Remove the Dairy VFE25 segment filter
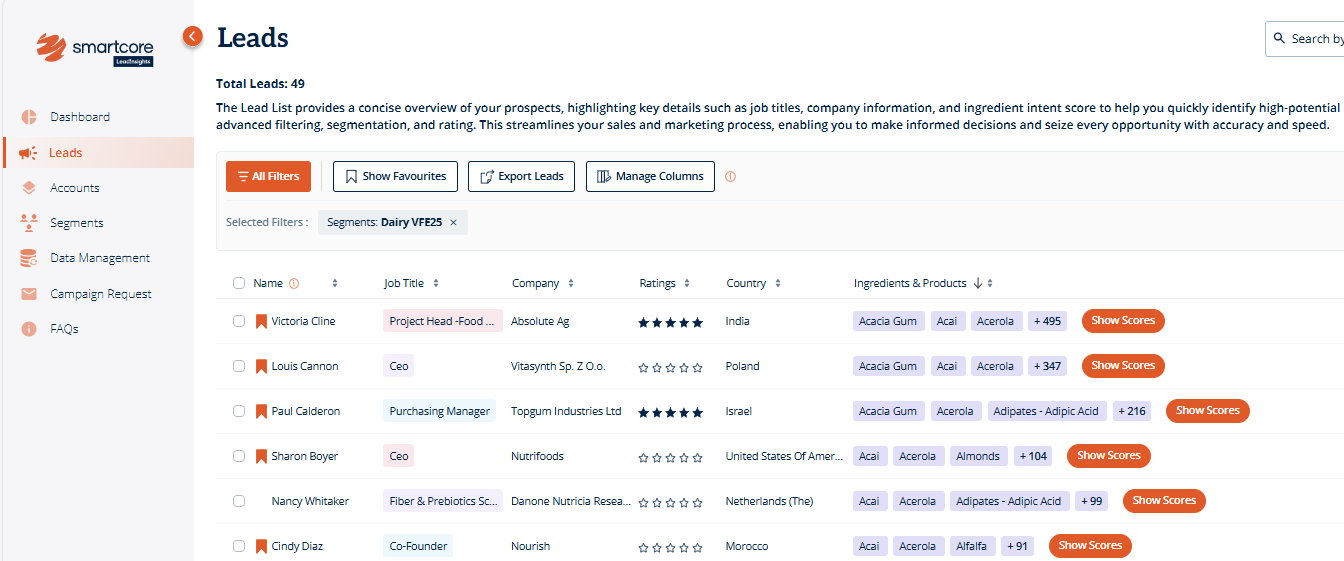The image size is (1344, 561). [x=453, y=223]
